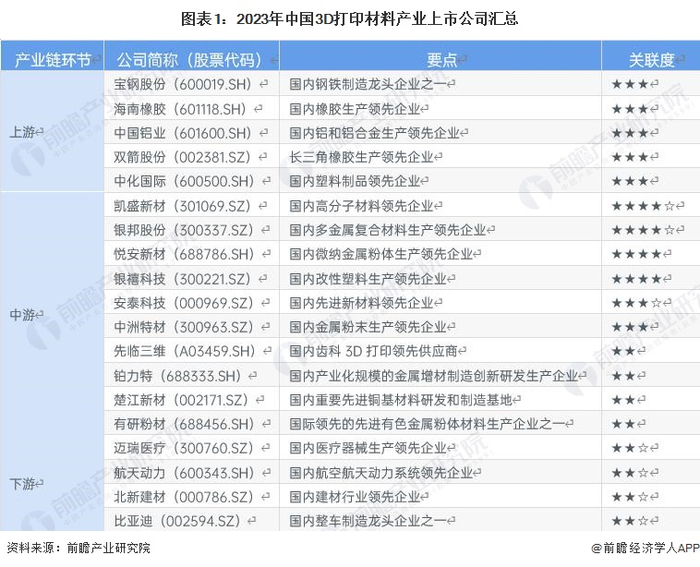Click 国内整车制造龙头企业之一 description
700x567 pixels.
(x=367, y=521)
